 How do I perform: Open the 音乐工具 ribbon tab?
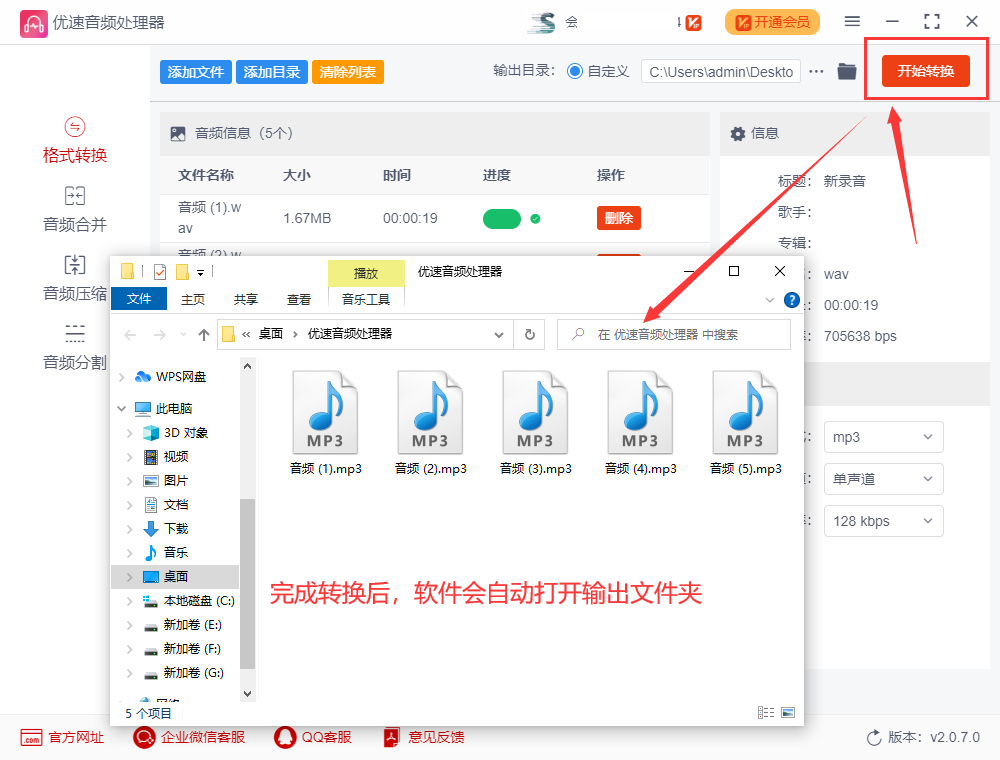pos(366,299)
